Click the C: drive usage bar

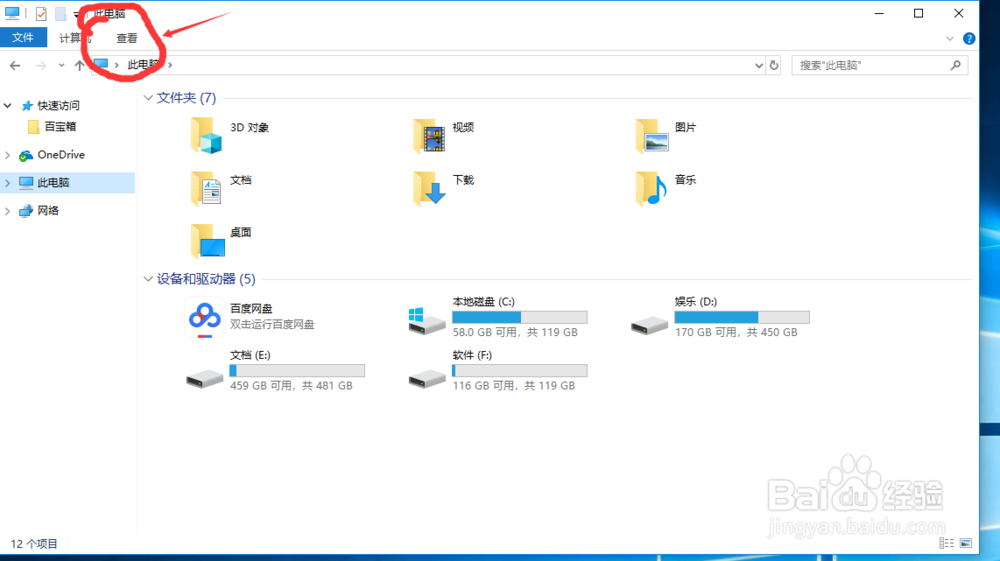pos(519,317)
